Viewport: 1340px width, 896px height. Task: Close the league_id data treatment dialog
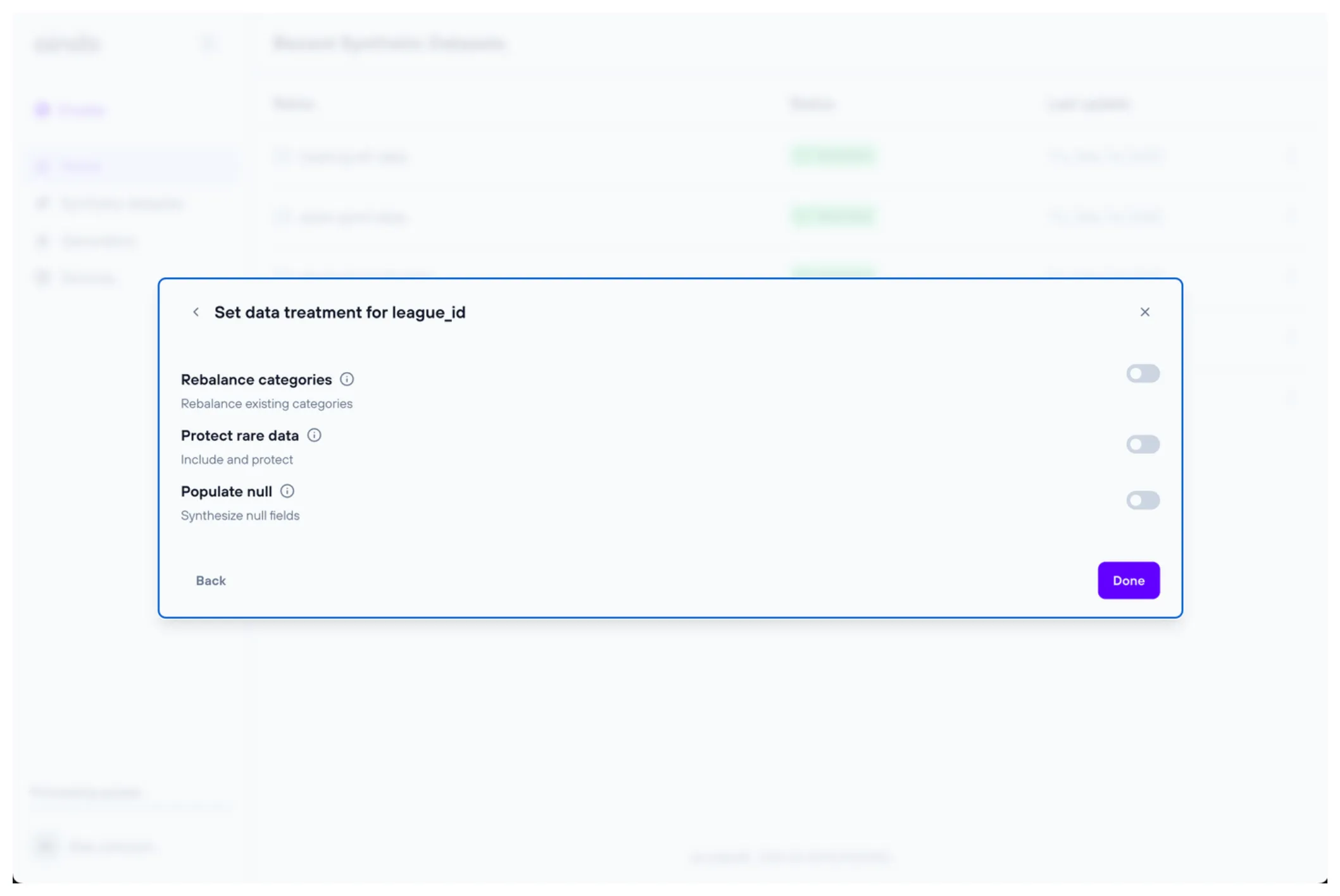(x=1144, y=312)
